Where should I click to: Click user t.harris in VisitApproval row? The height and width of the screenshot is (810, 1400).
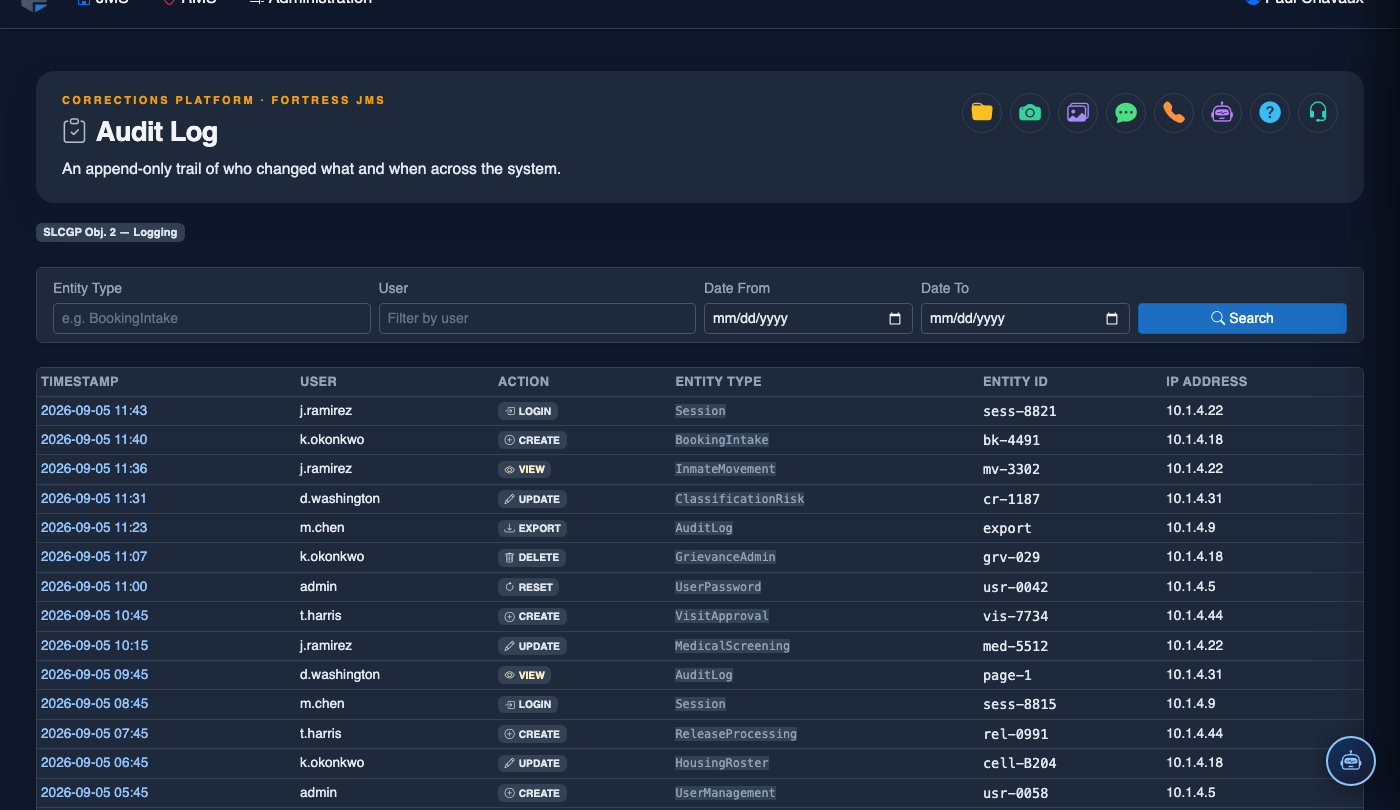pos(321,616)
